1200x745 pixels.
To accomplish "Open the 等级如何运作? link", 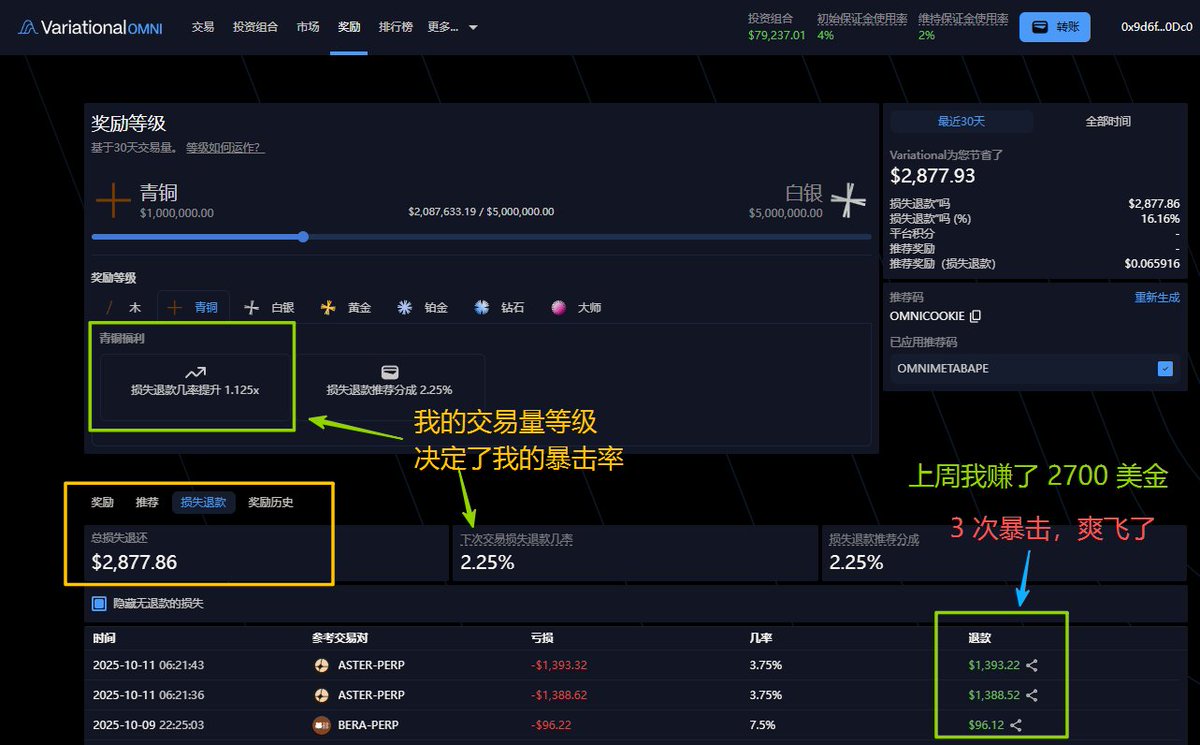I will 225,148.
